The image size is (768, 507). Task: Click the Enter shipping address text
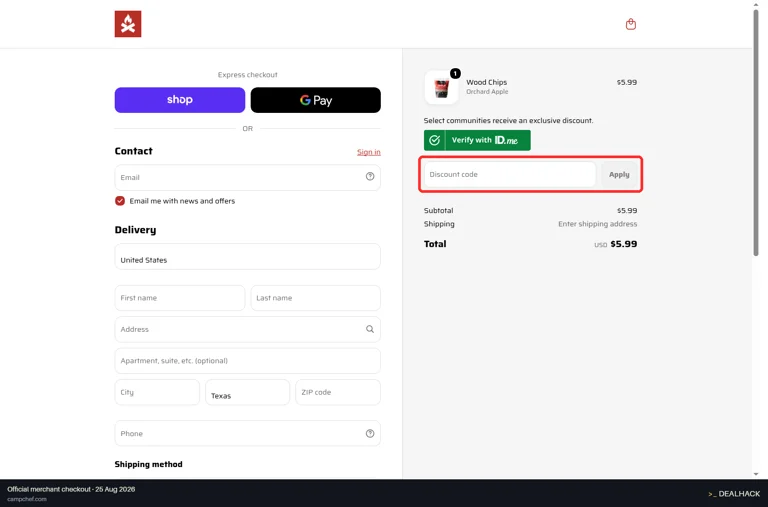[598, 224]
